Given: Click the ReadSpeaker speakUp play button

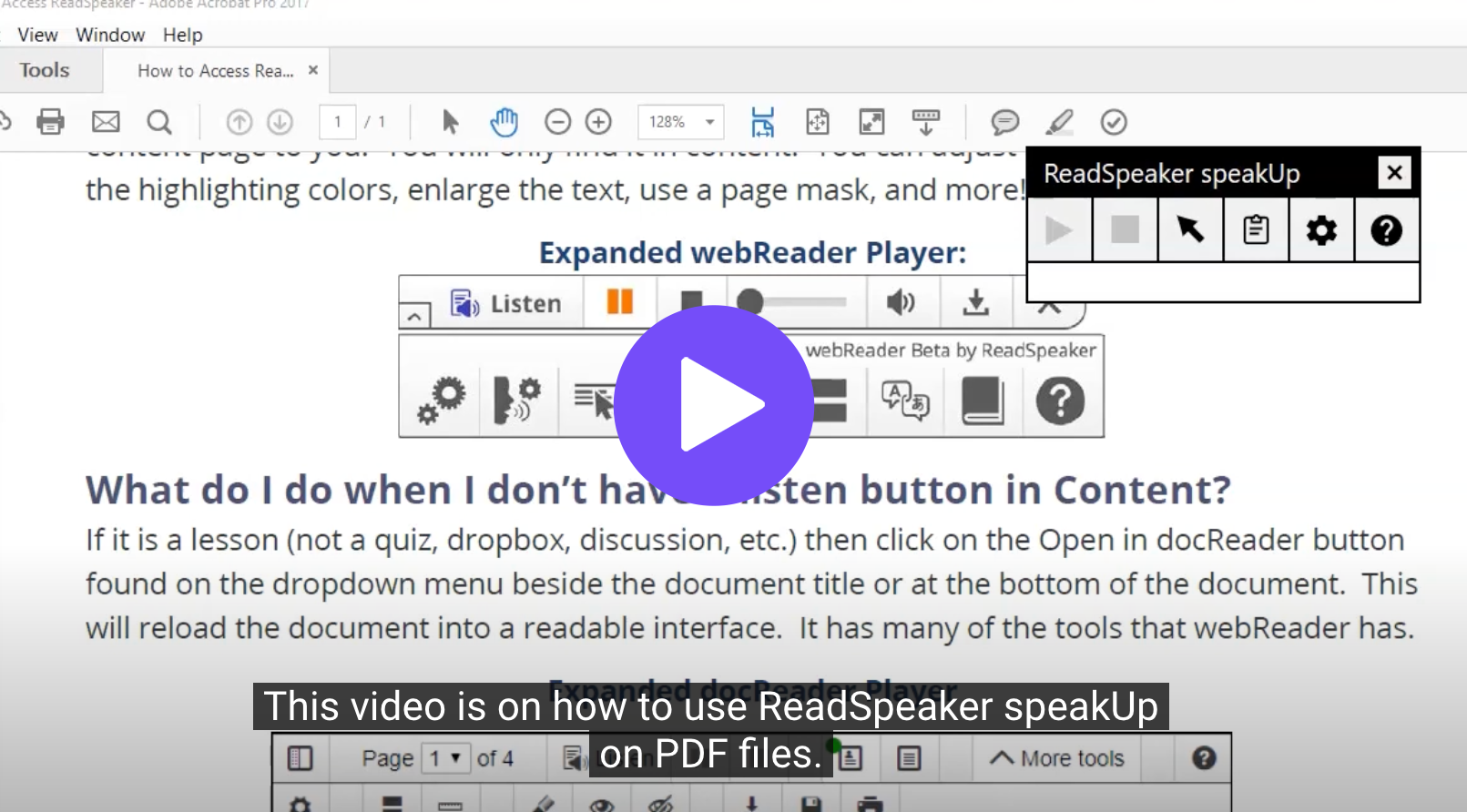Looking at the screenshot, I should 1059,229.
